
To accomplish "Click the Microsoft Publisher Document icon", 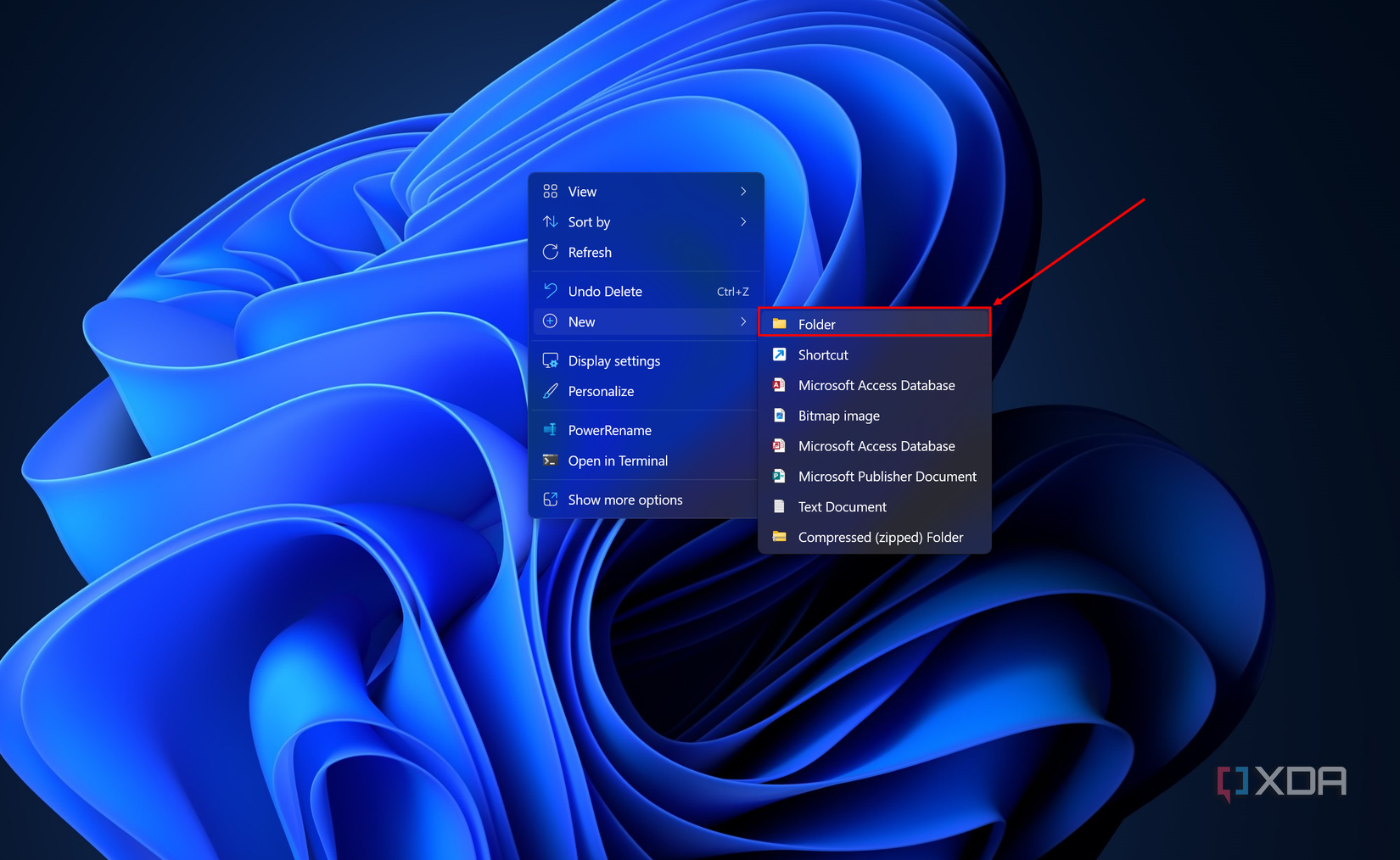I will coord(779,476).
